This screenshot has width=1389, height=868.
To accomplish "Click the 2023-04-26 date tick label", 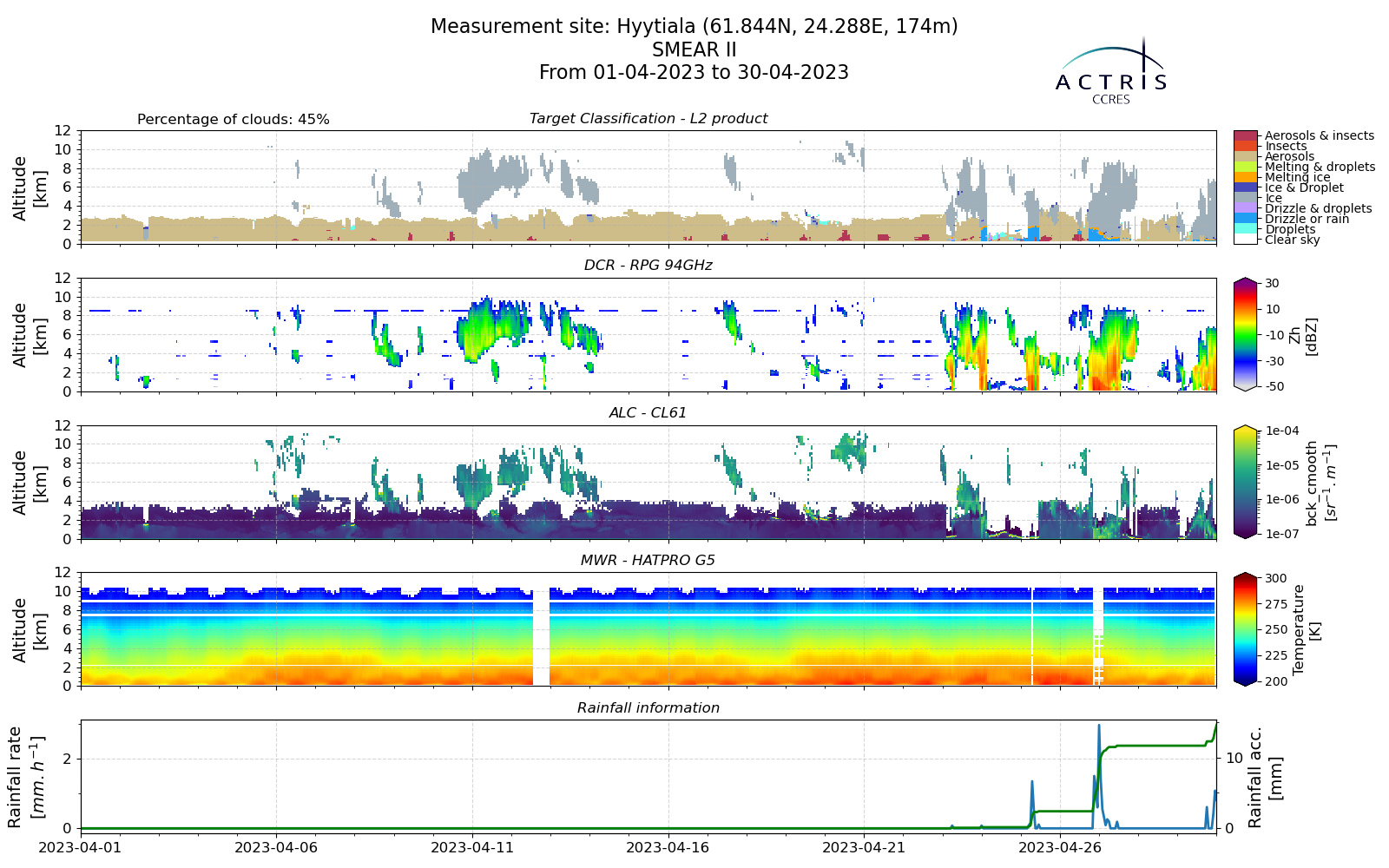I will coord(1061,846).
